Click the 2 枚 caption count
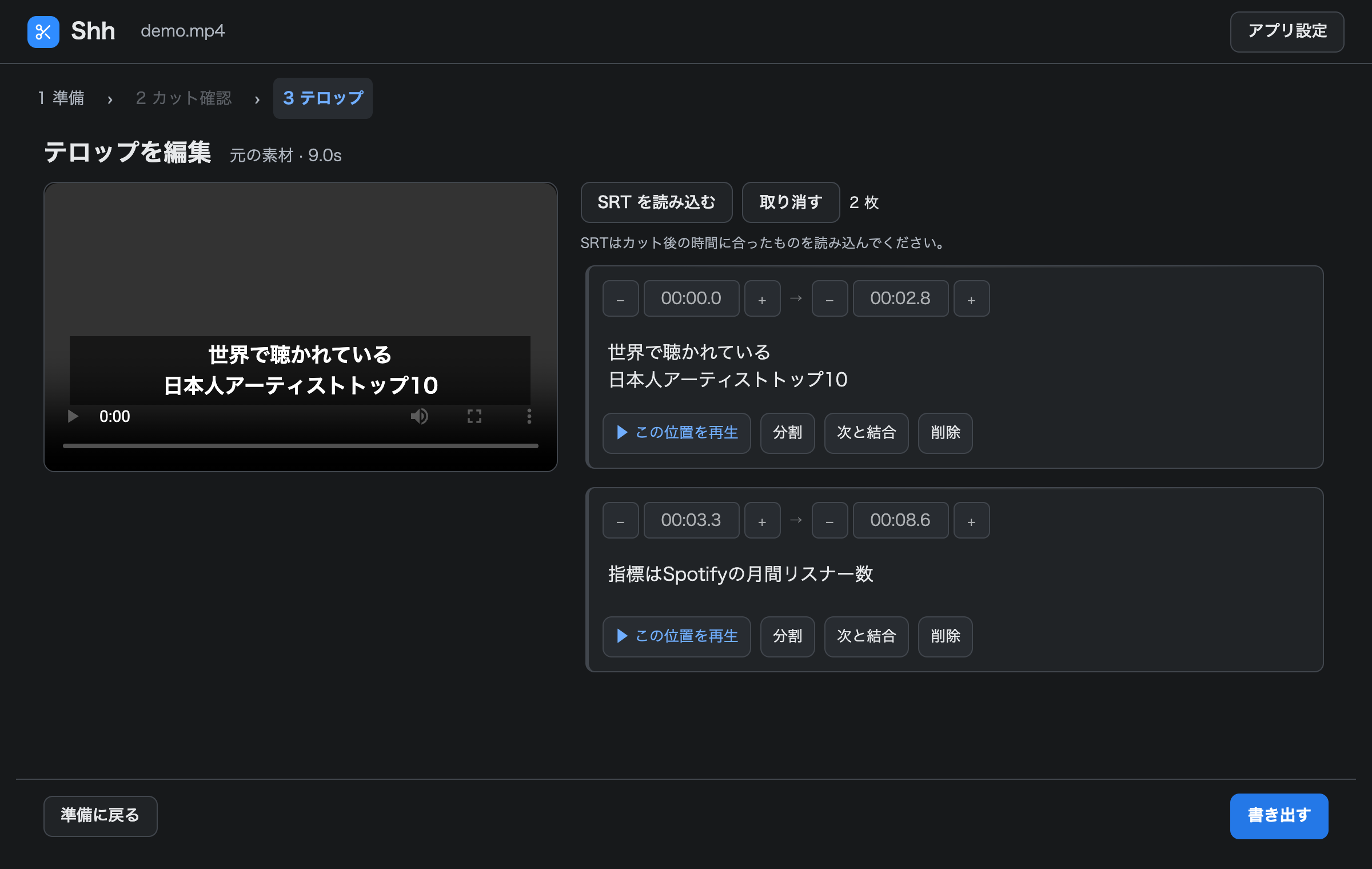This screenshot has height=869, width=1372. (x=864, y=202)
